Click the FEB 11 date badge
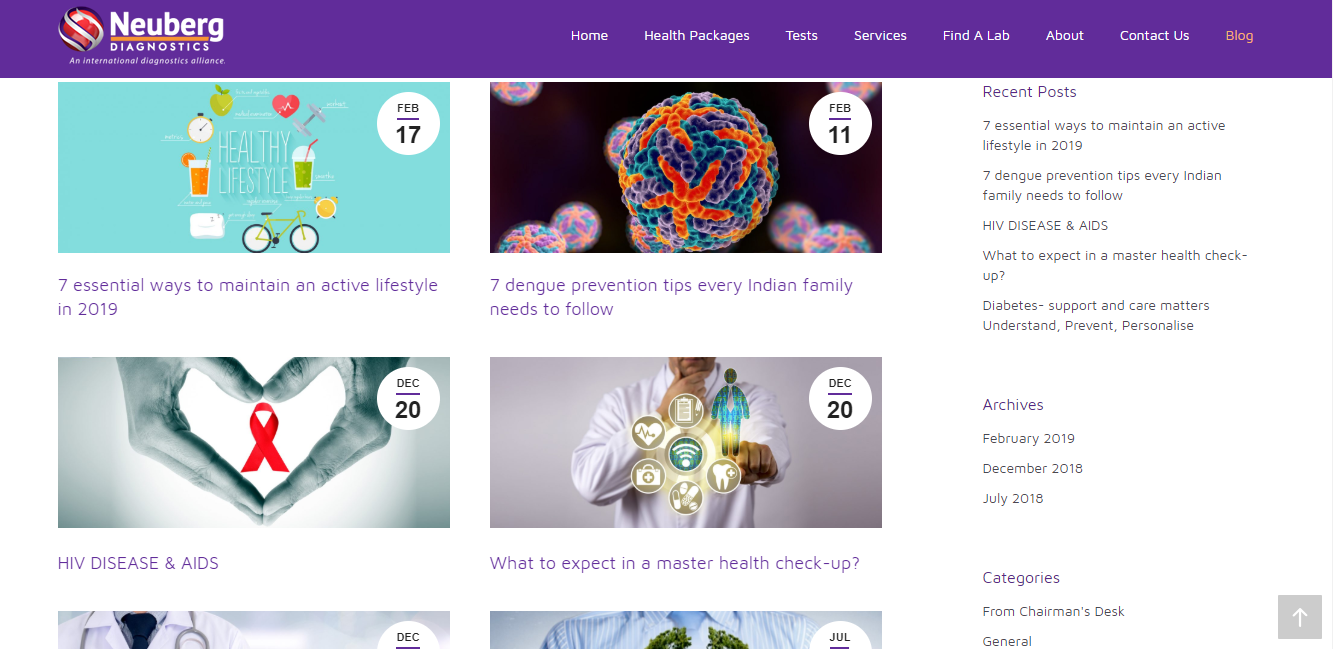This screenshot has height=649, width=1333. (840, 124)
